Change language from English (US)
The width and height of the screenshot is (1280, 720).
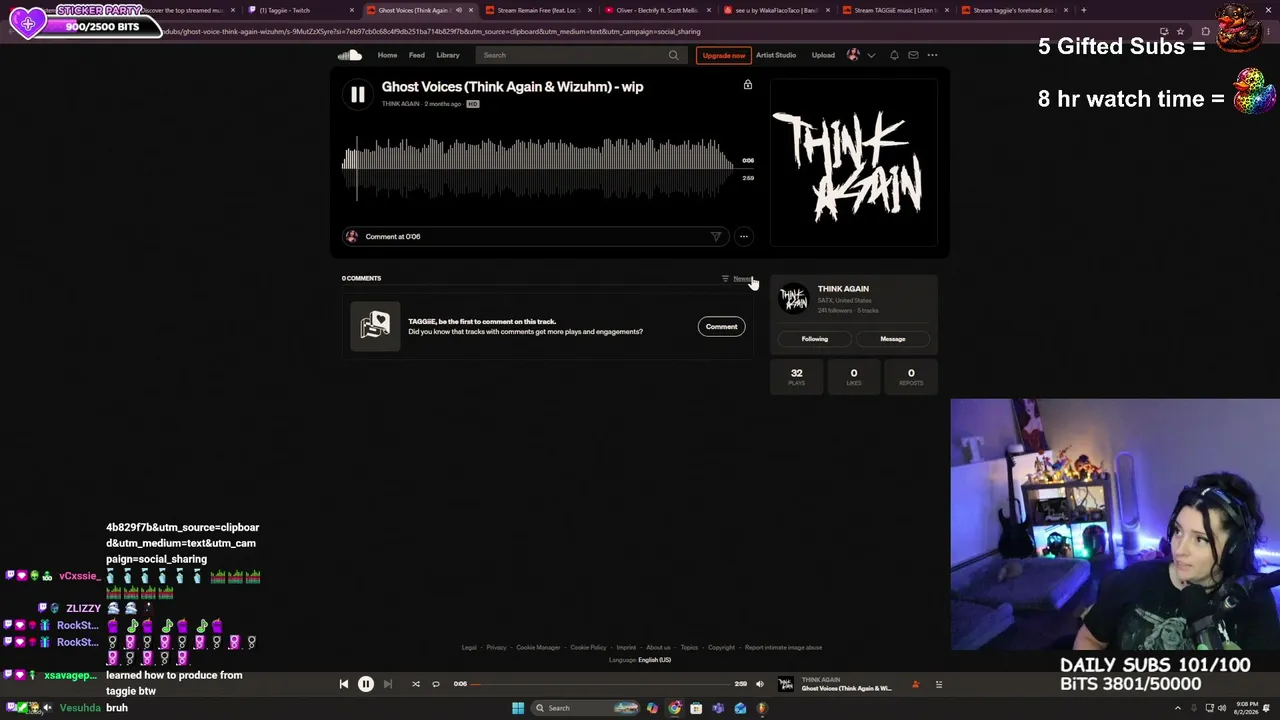coord(655,660)
